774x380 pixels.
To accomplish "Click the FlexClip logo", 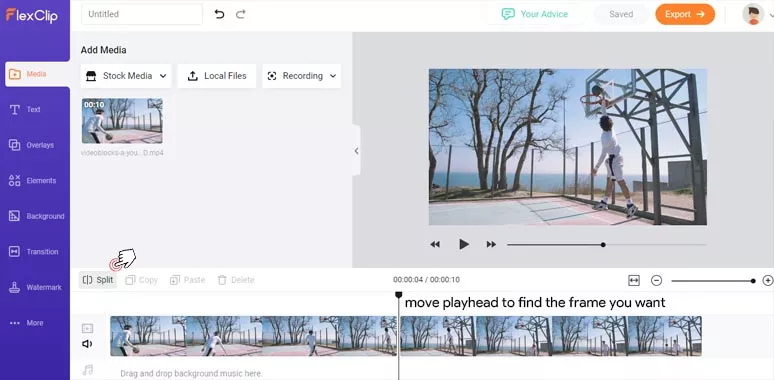I will pos(32,15).
